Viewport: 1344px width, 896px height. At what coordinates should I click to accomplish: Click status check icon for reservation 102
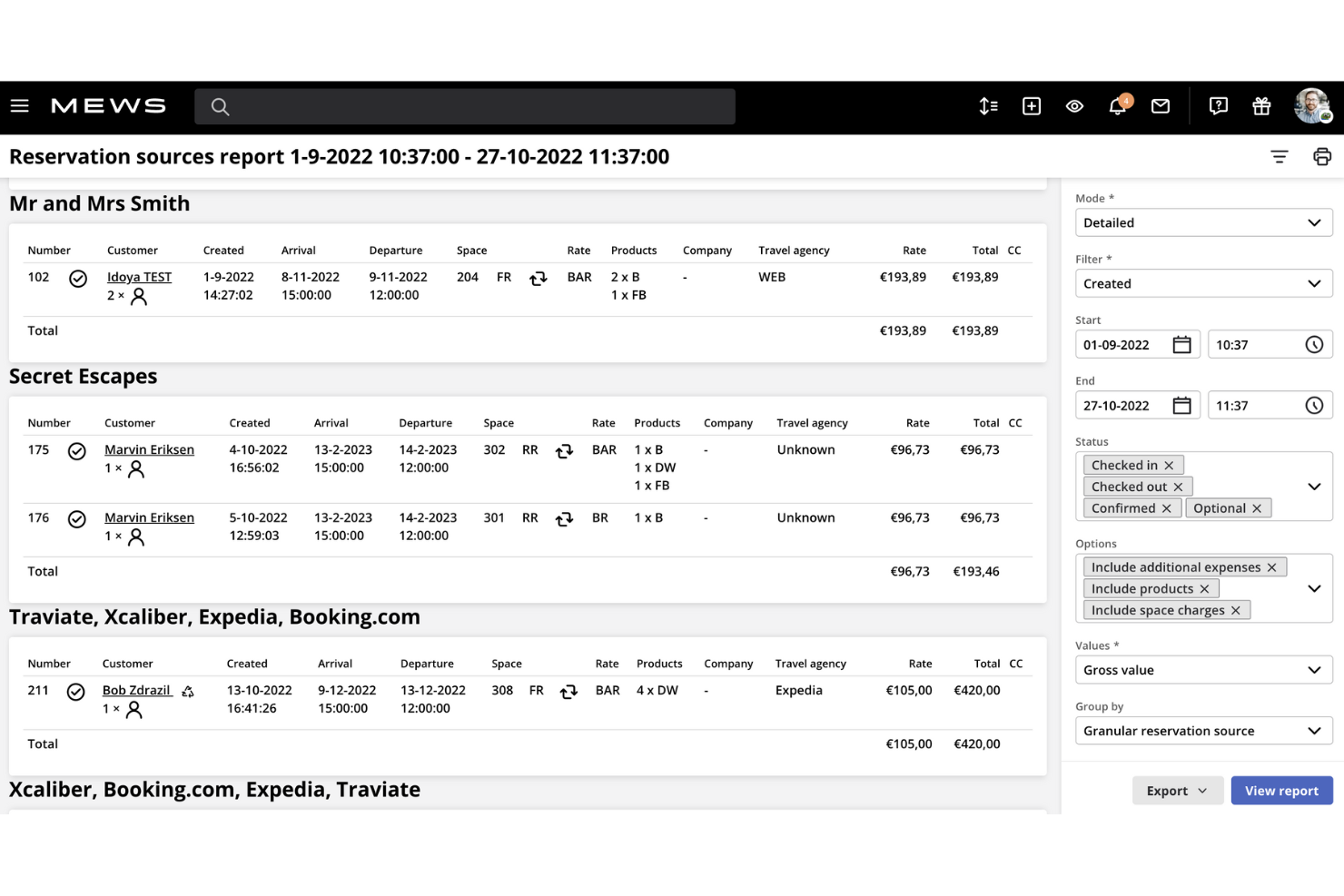coord(78,279)
